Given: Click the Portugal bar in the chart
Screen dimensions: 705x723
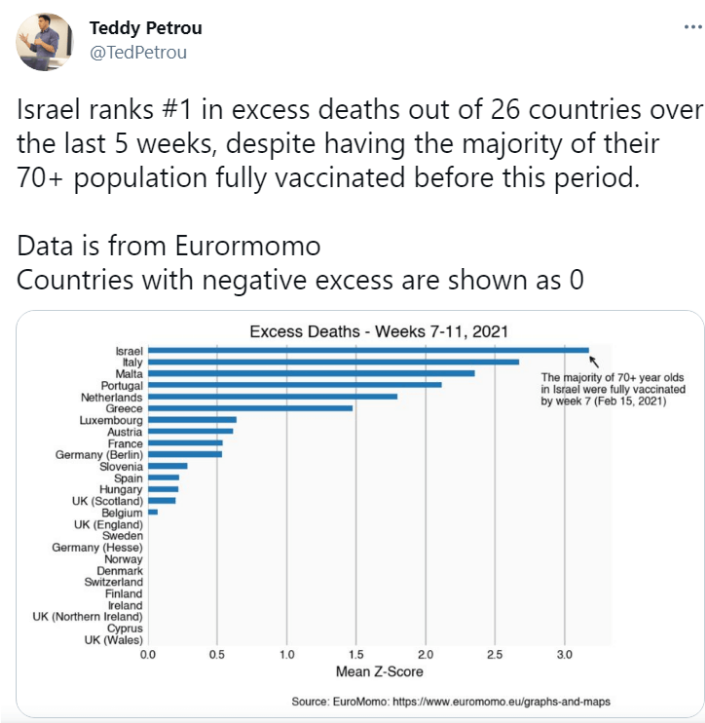Looking at the screenshot, I should pos(295,385).
